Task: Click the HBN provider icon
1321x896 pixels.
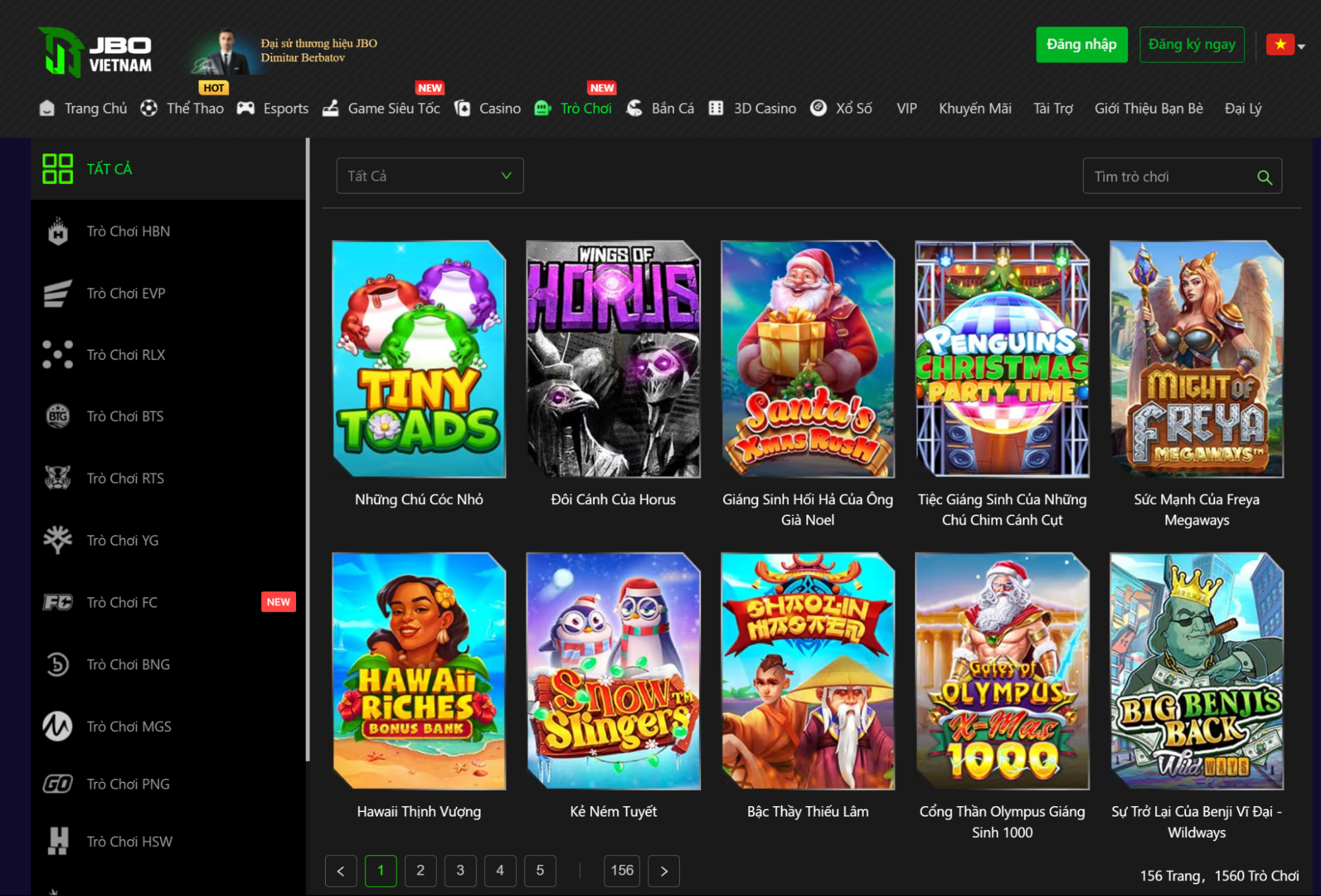Action: click(58, 231)
